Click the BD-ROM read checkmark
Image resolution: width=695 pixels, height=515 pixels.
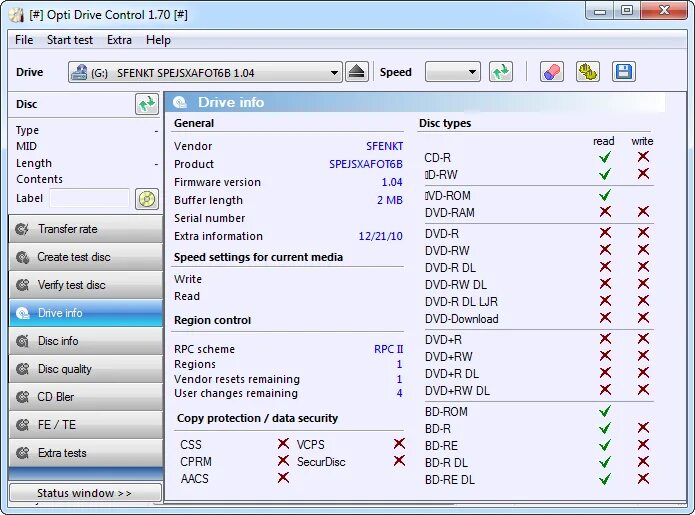tap(605, 411)
